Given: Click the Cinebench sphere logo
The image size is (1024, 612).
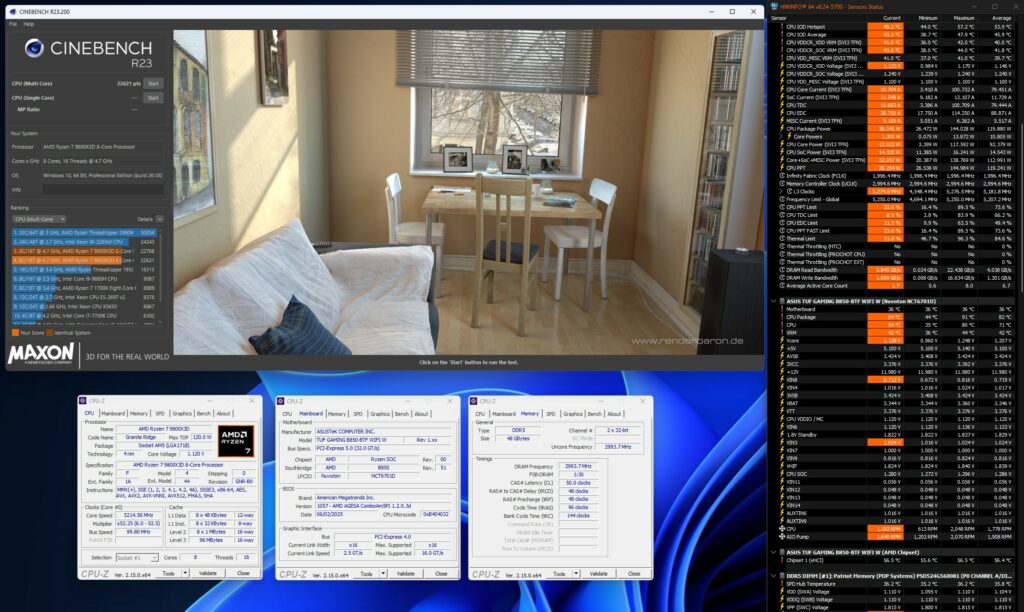Looking at the screenshot, I should point(34,48).
